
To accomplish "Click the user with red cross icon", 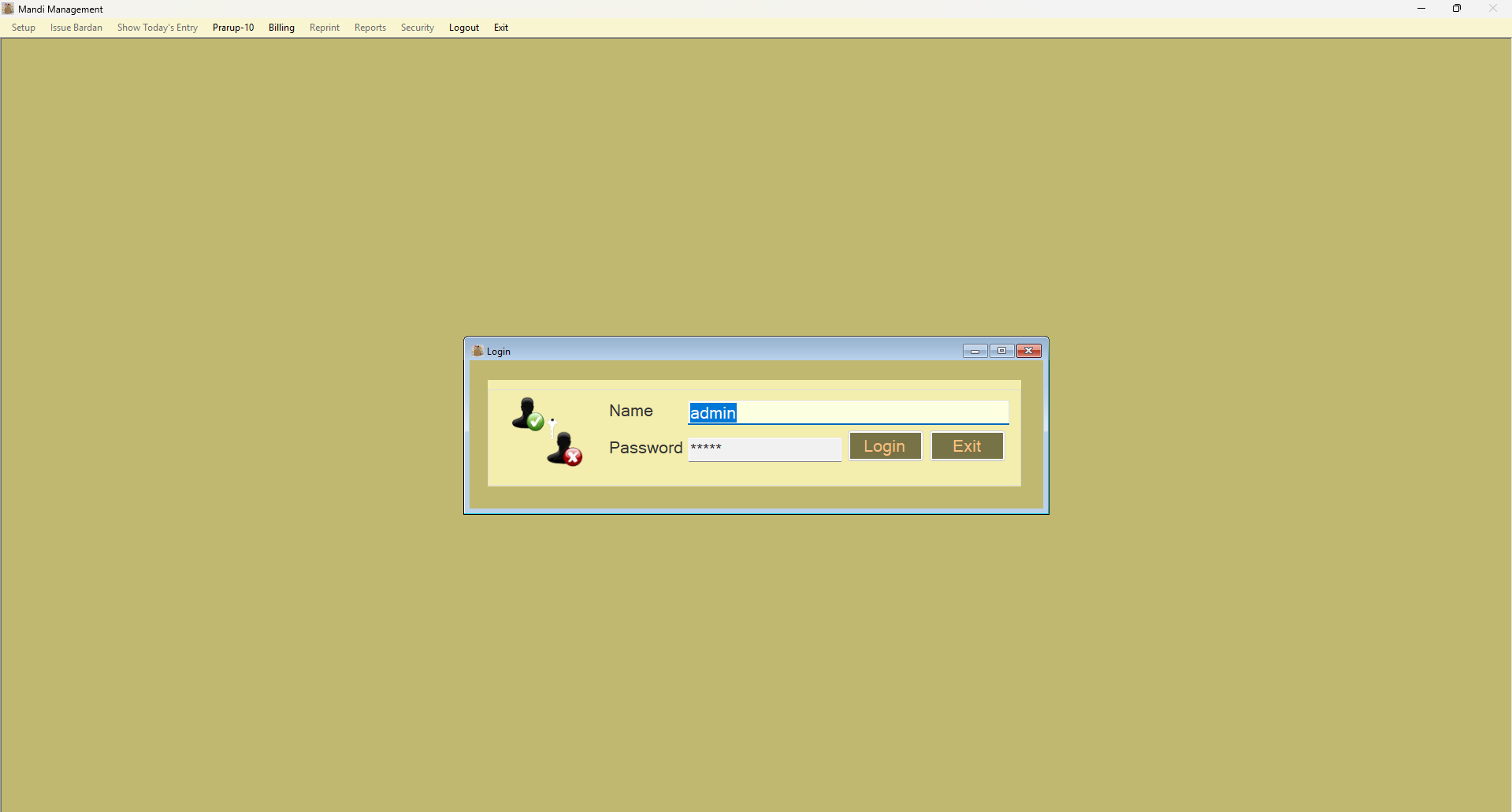I will [x=565, y=449].
